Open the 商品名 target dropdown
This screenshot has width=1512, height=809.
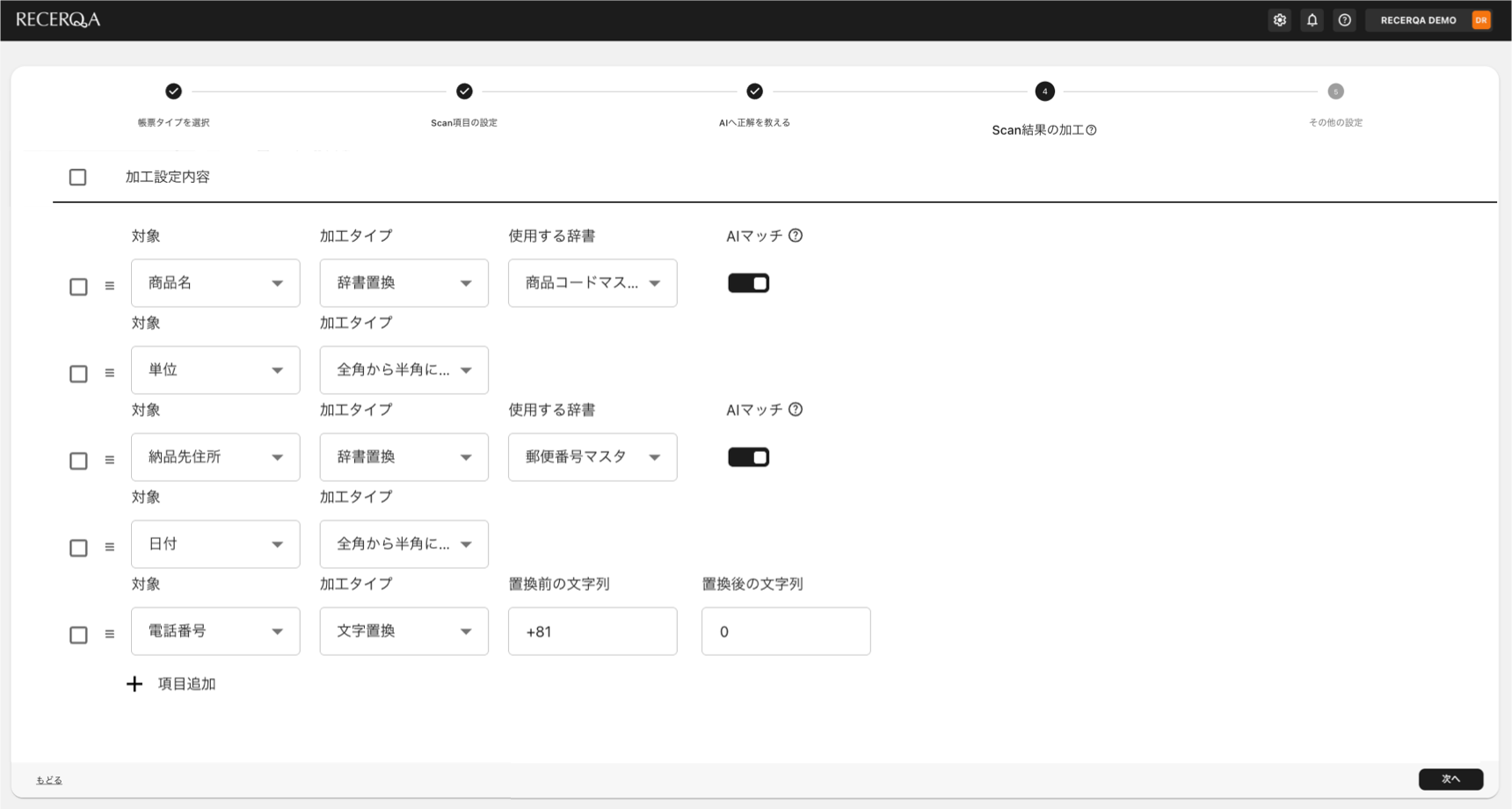pyautogui.click(x=215, y=283)
